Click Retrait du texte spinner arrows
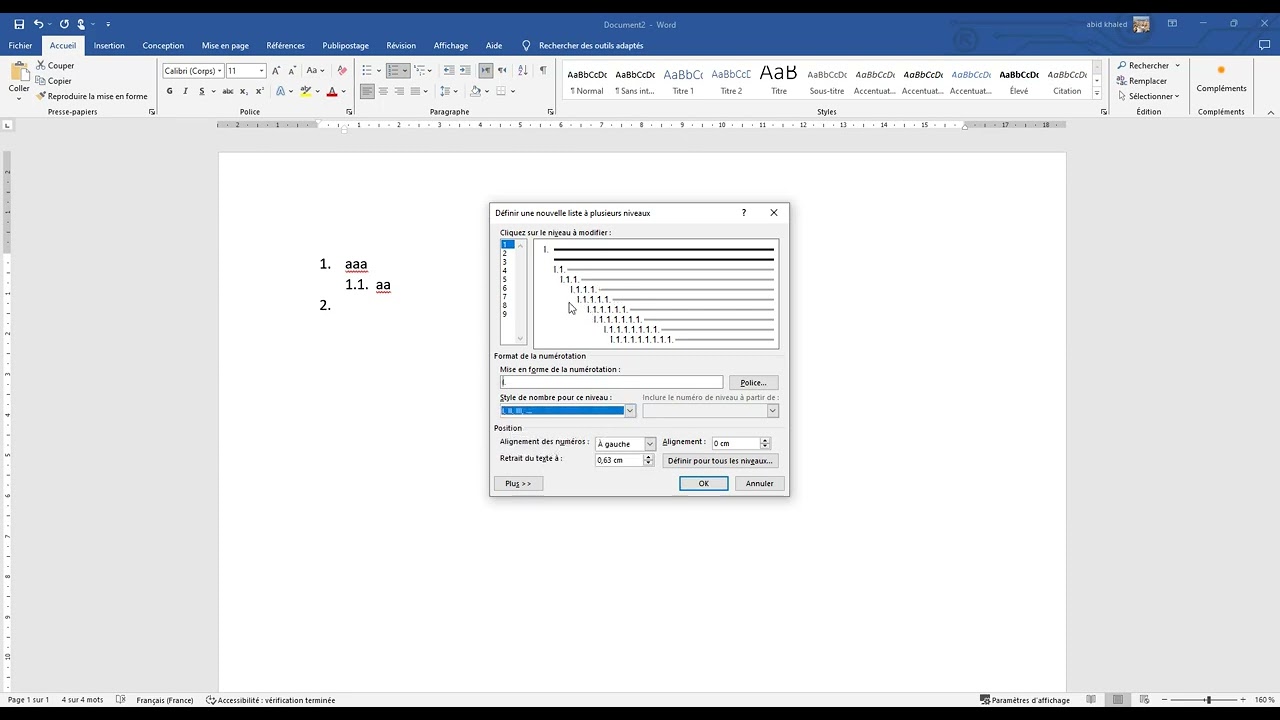 point(648,460)
